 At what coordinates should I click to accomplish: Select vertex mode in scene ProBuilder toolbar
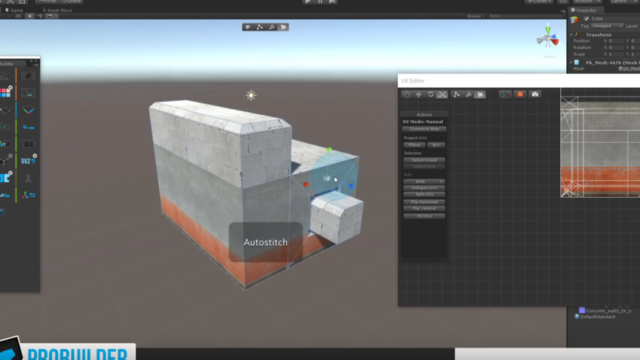tap(260, 27)
